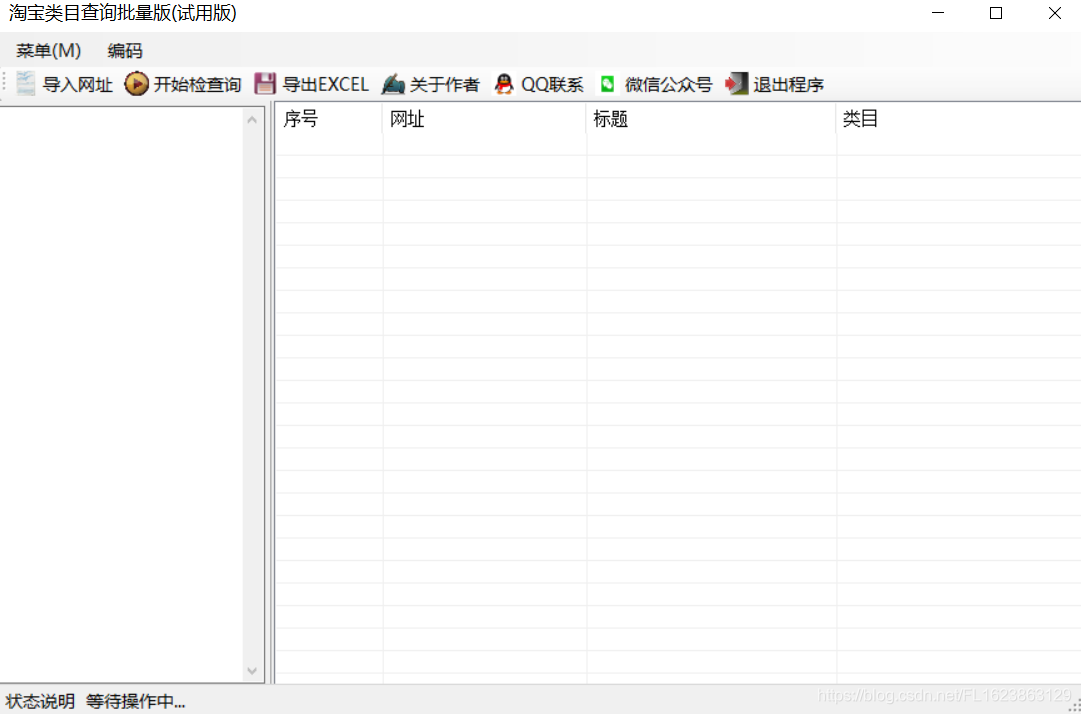Click the QQ penguin icon

(505, 84)
